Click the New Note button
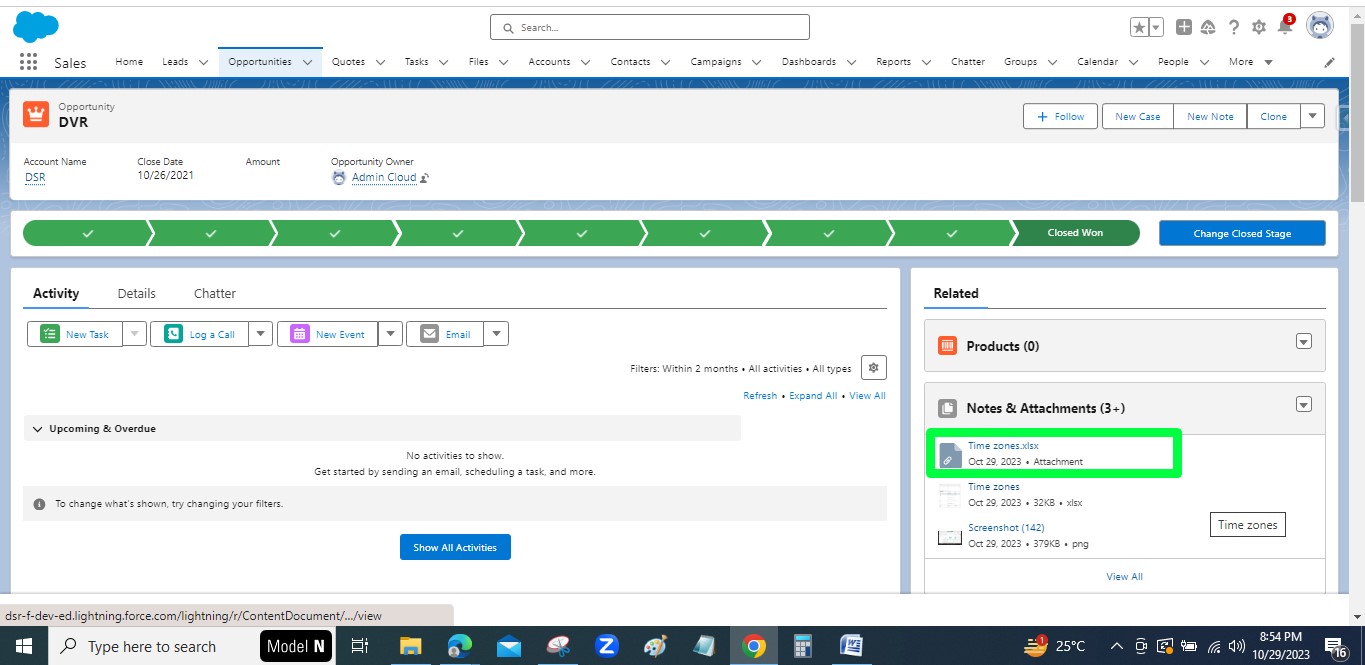Screen dimensions: 1365x665 coord(1210,116)
